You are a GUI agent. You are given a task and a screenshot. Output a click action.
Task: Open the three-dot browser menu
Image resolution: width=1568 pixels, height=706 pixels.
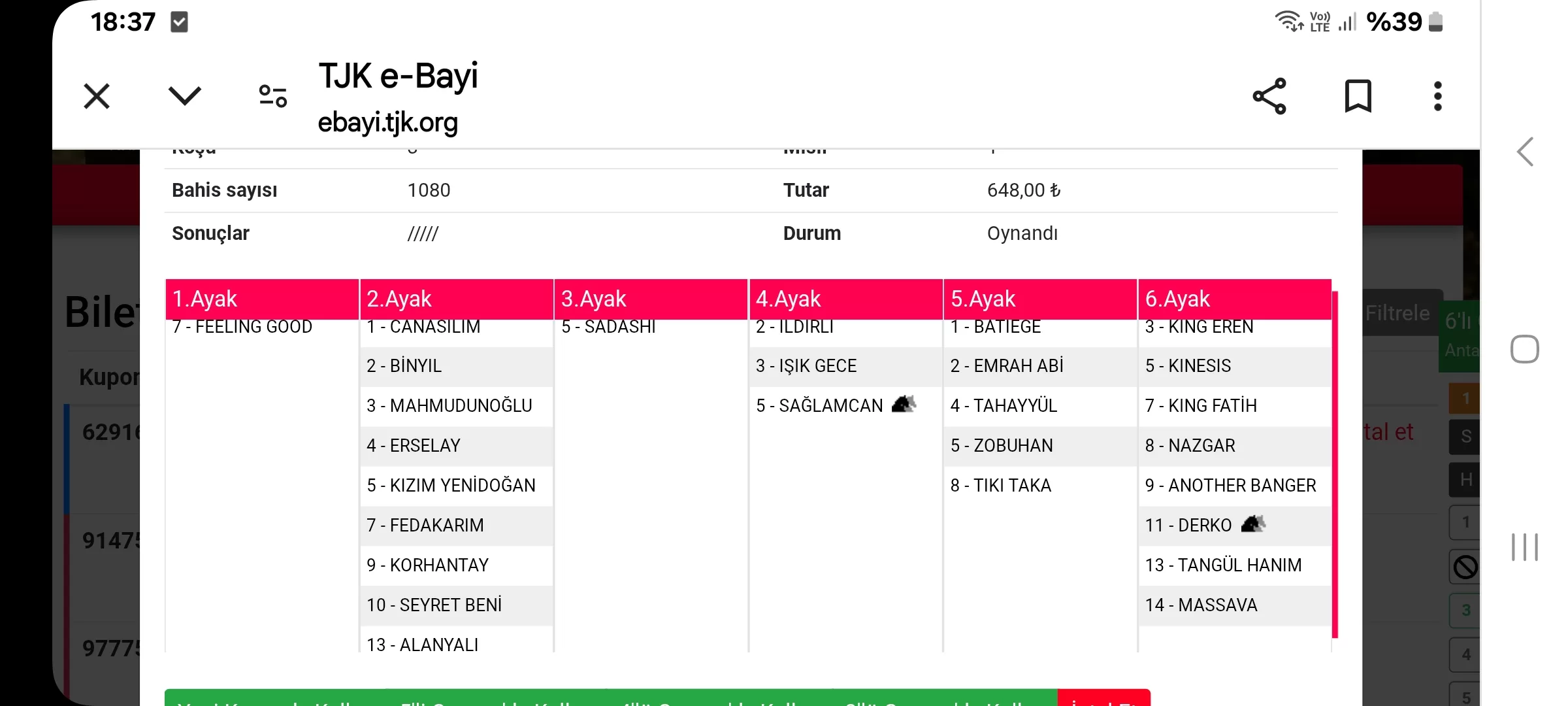[1437, 97]
